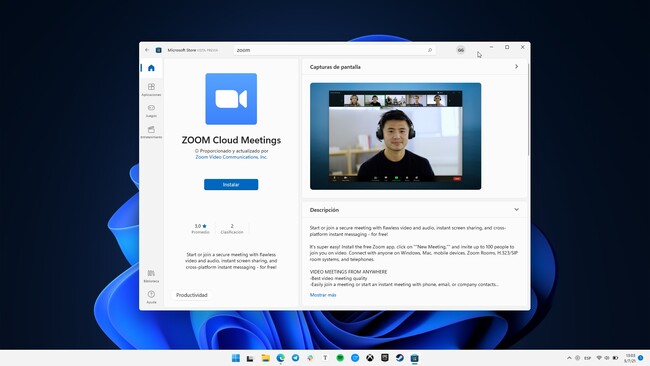Open the Zoom meeting screenshot thumbnail
This screenshot has width=650, height=366.
(395, 136)
